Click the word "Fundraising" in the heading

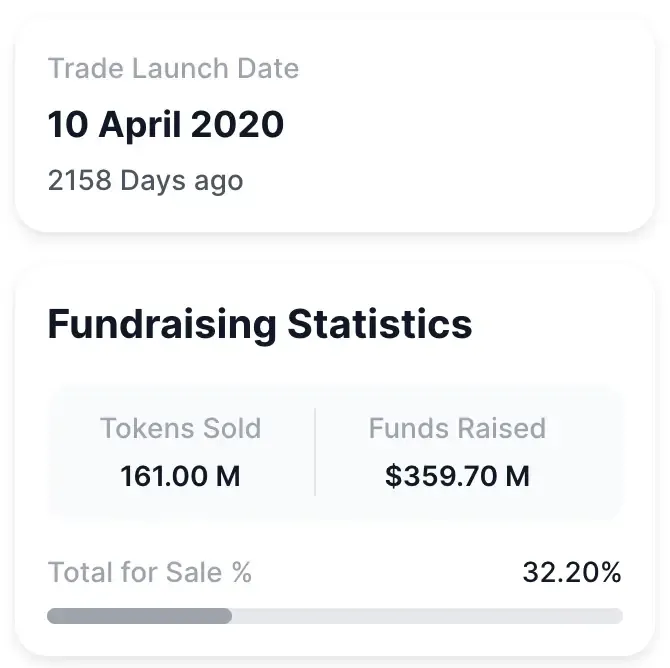point(162,325)
